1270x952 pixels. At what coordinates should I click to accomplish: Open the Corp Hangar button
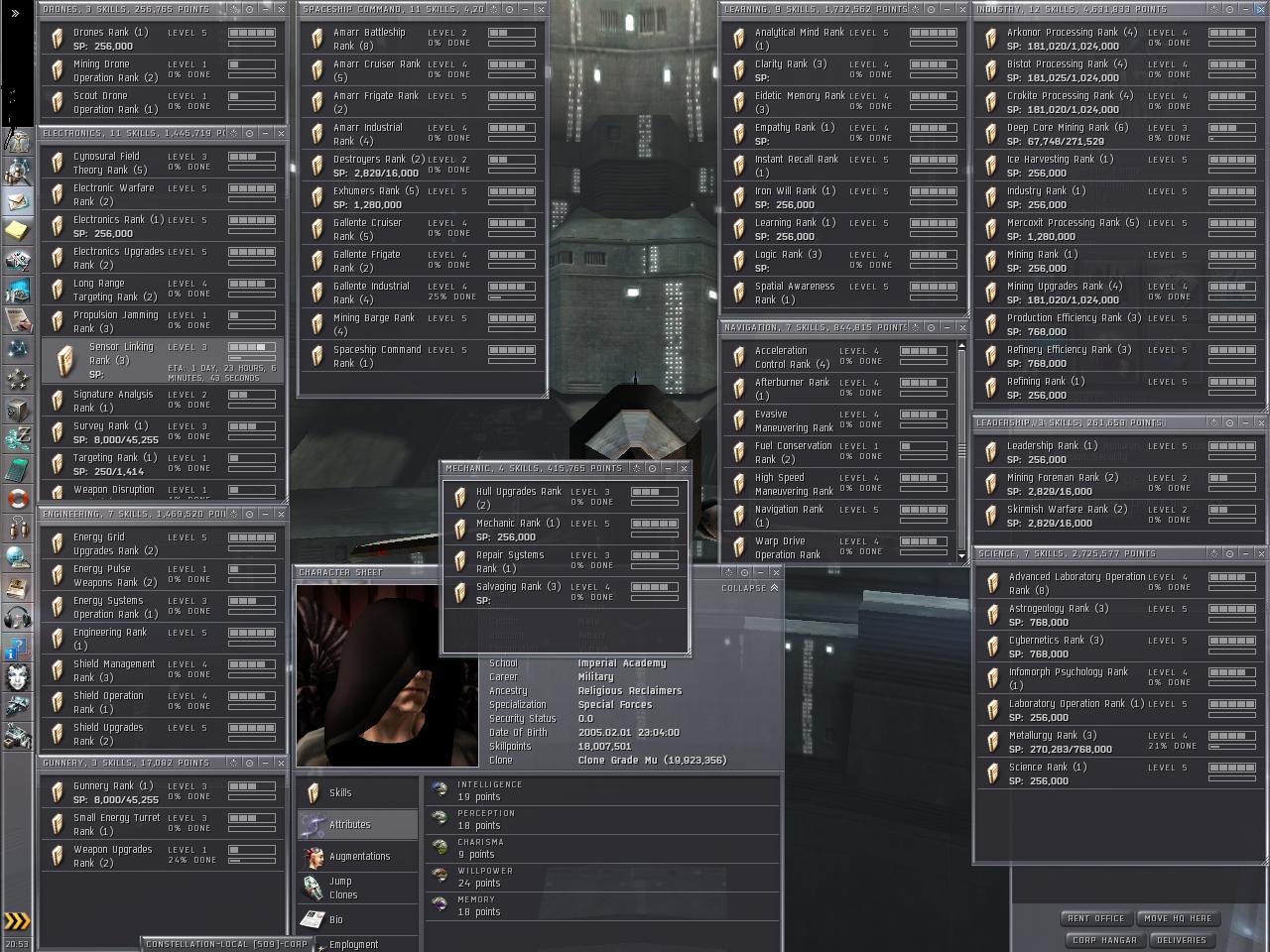tap(1104, 940)
